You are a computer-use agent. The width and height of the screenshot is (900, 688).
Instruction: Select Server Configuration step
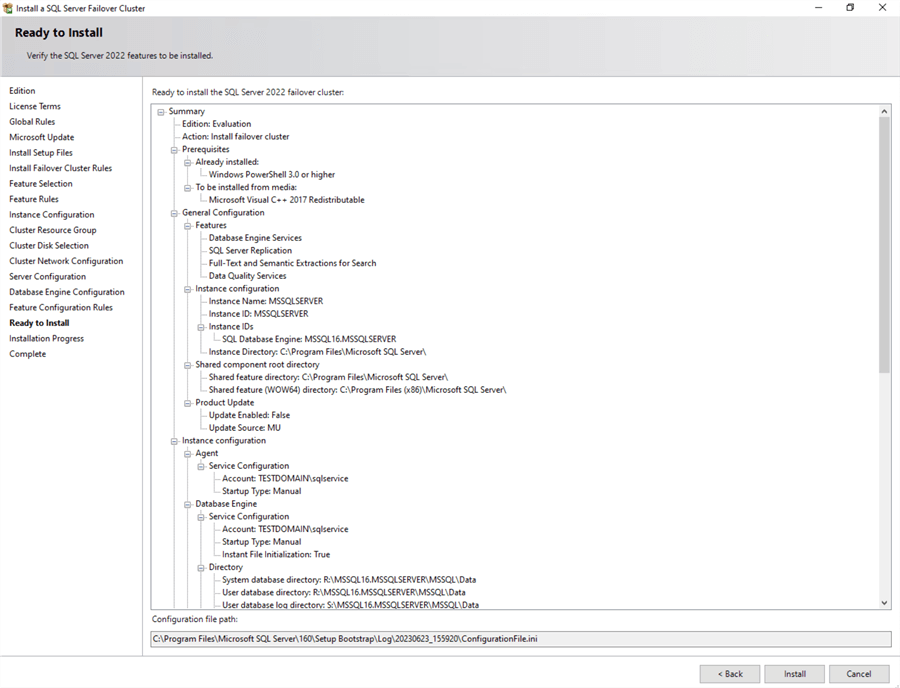click(47, 277)
